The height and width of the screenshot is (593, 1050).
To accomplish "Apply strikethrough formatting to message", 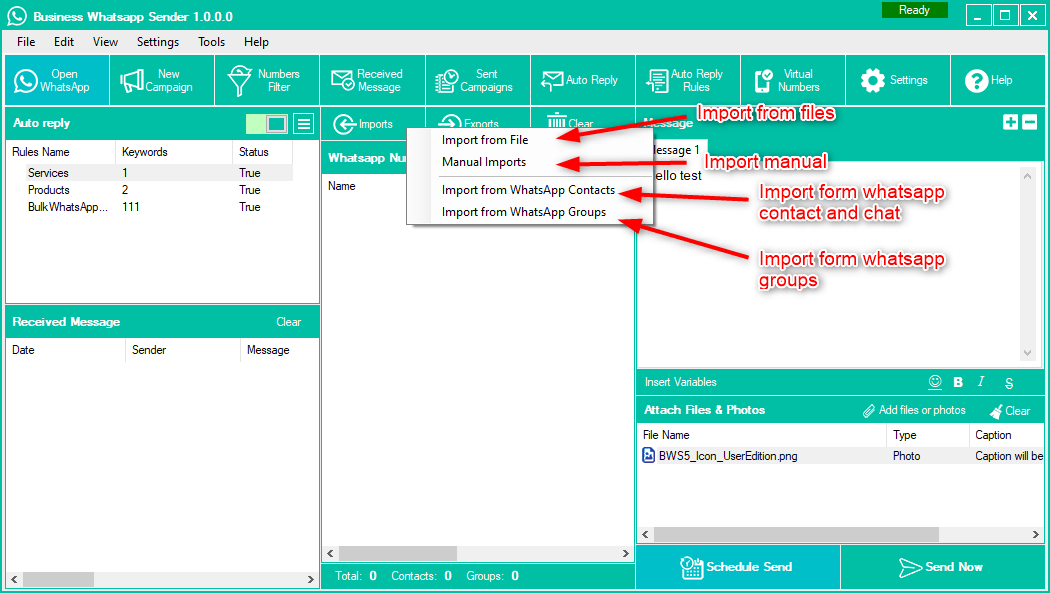I will click(x=1009, y=383).
